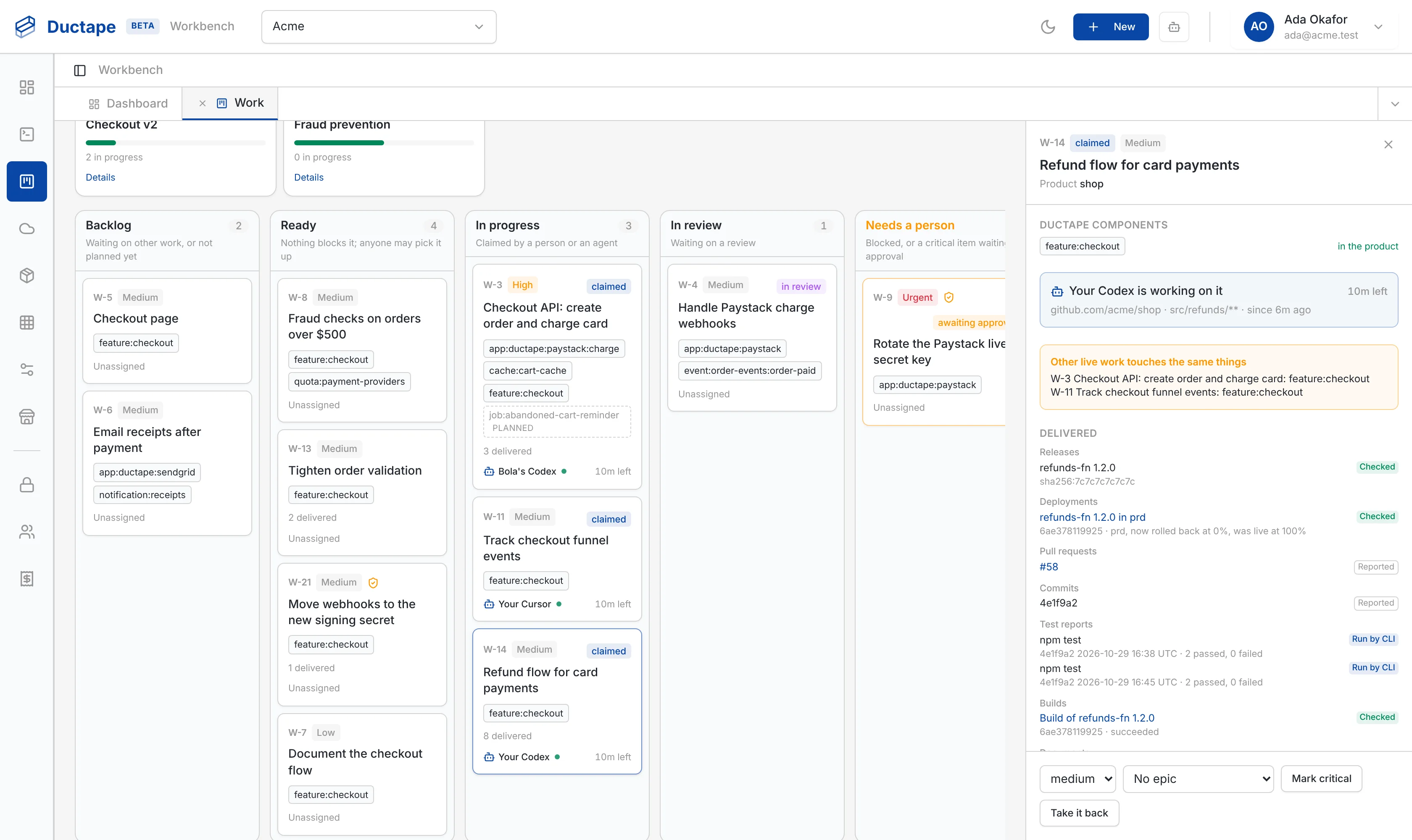Click robot icon next to Your Codex on W-14 card

pyautogui.click(x=489, y=757)
